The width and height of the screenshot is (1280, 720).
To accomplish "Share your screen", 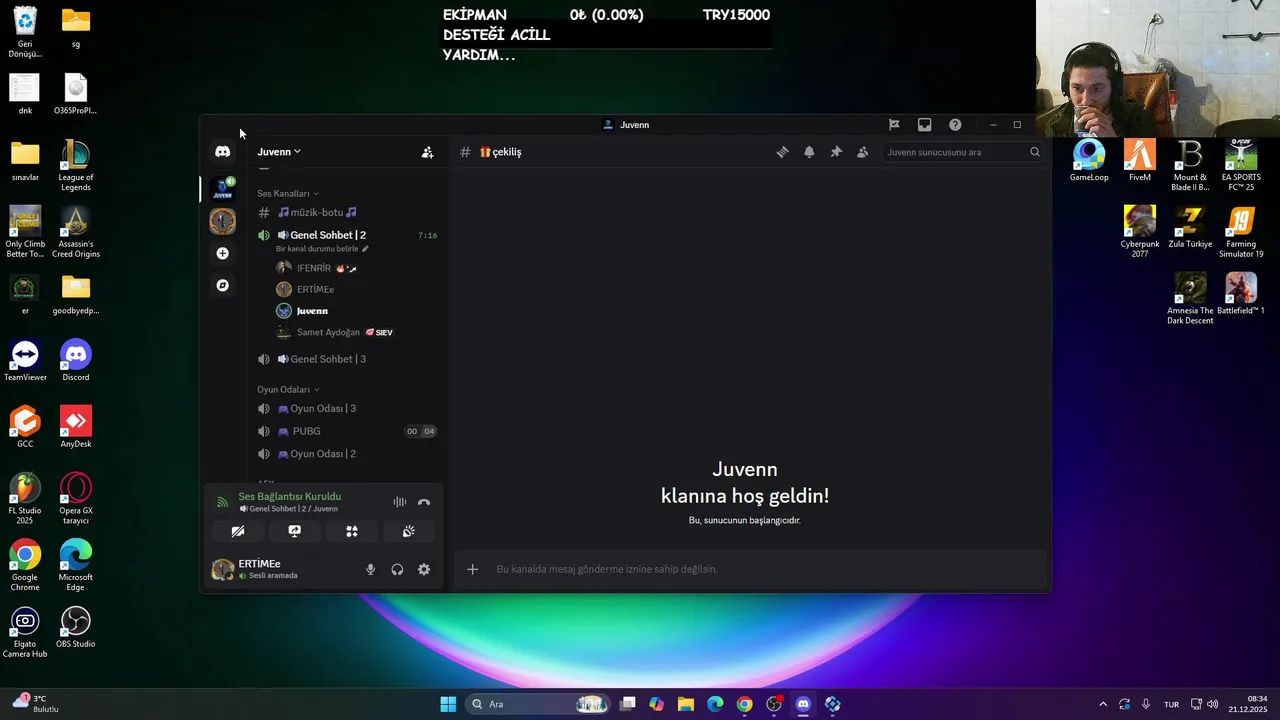I will click(294, 531).
